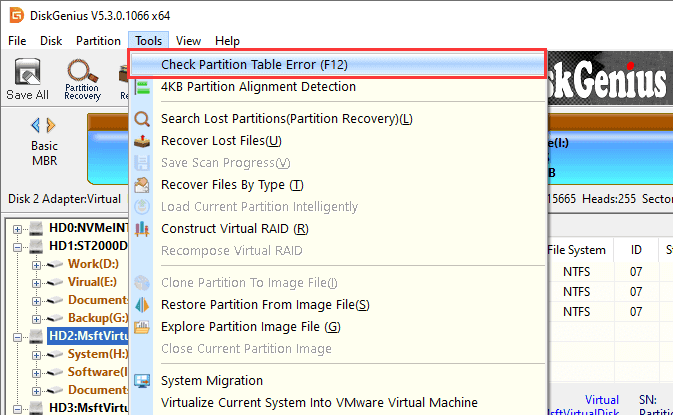Click the Restore Partition From Image icon
The height and width of the screenshot is (415, 673).
[x=141, y=305]
